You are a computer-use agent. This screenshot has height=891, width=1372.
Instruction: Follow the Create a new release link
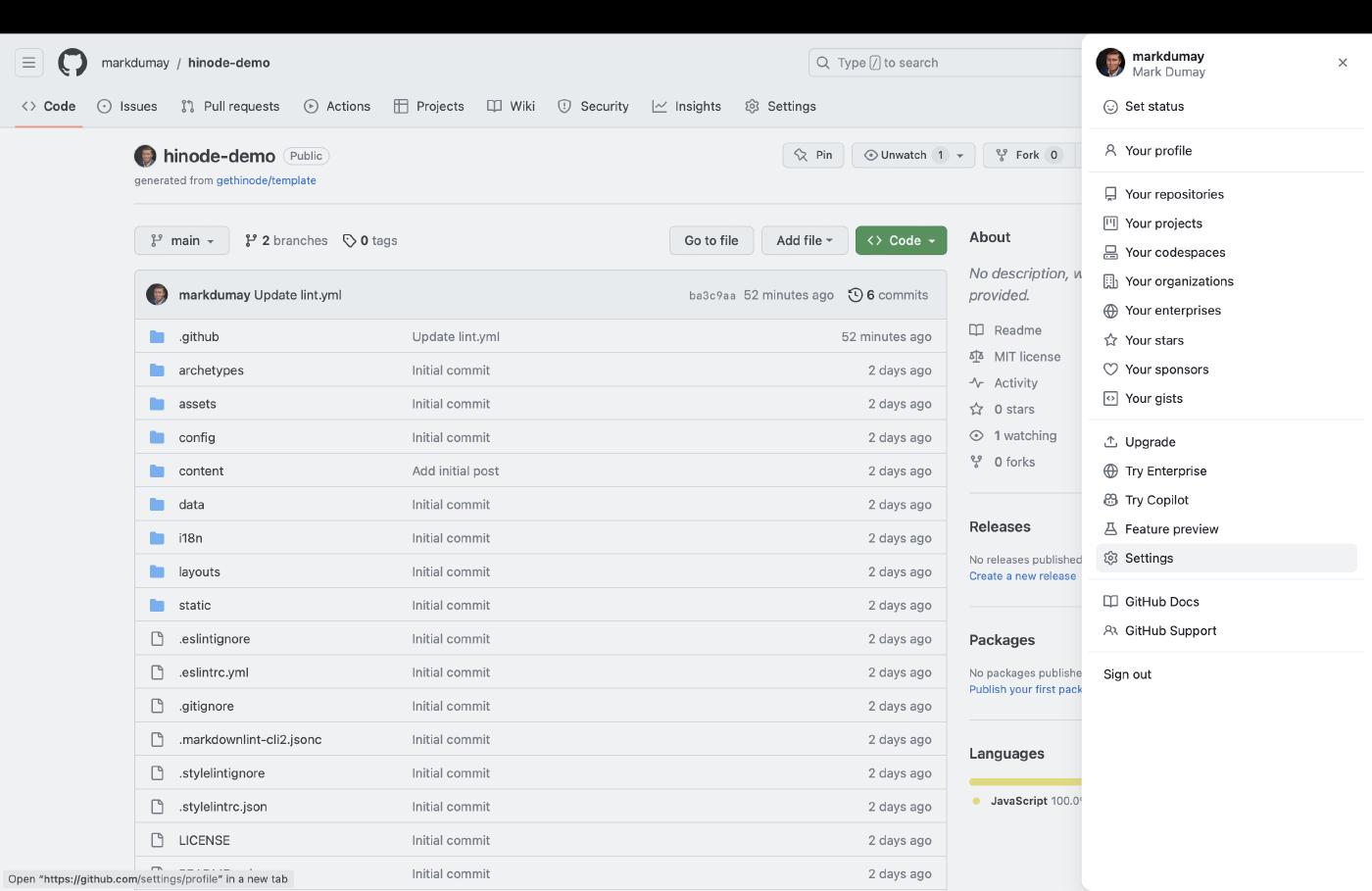click(1022, 576)
